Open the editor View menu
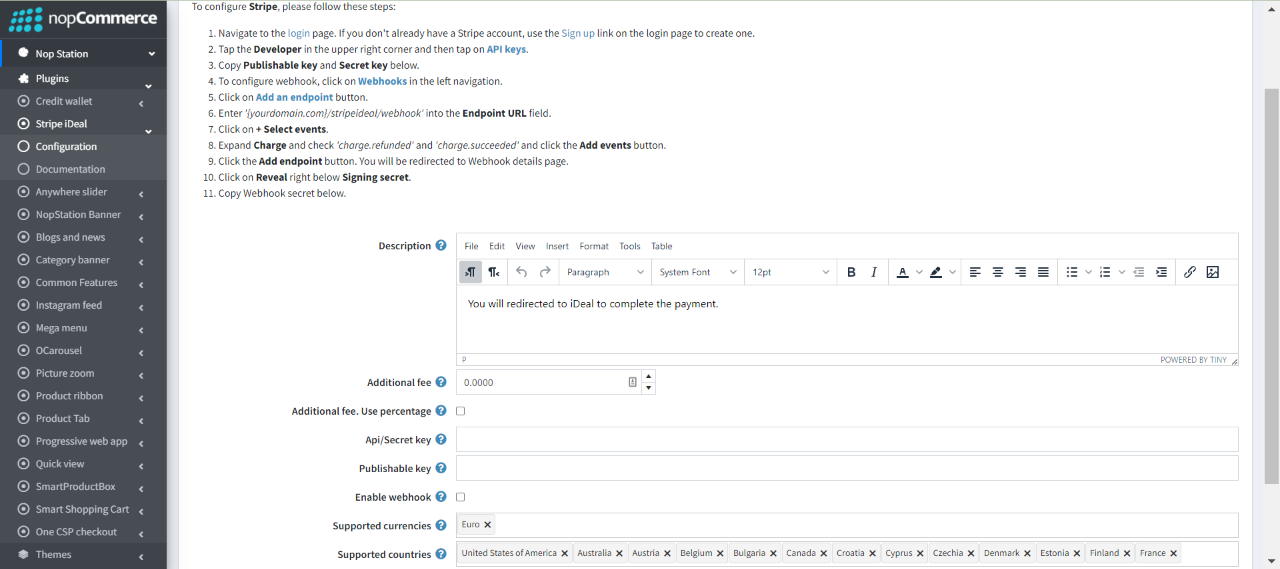The width and height of the screenshot is (1280, 569). [525, 246]
